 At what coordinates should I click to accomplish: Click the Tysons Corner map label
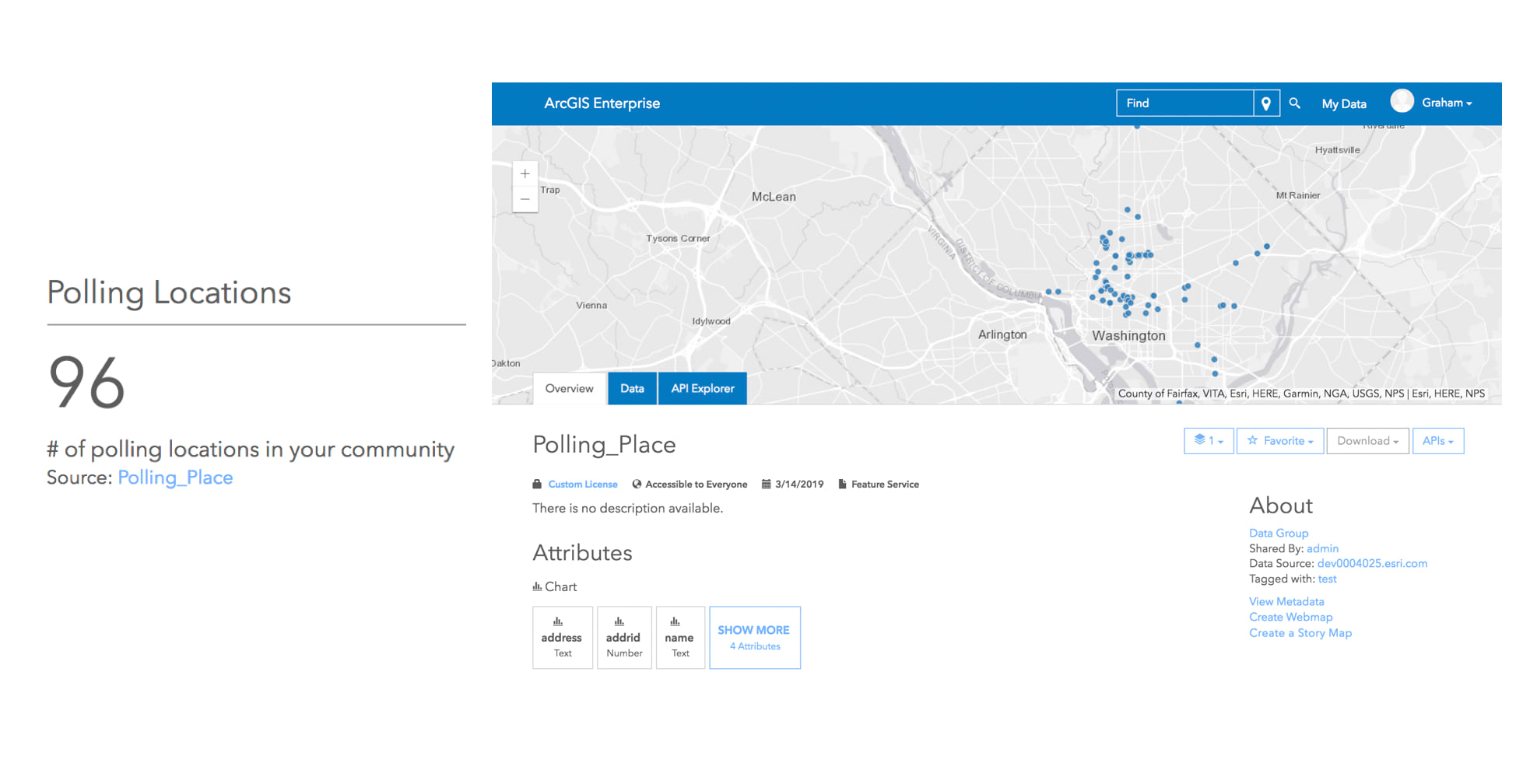click(678, 239)
